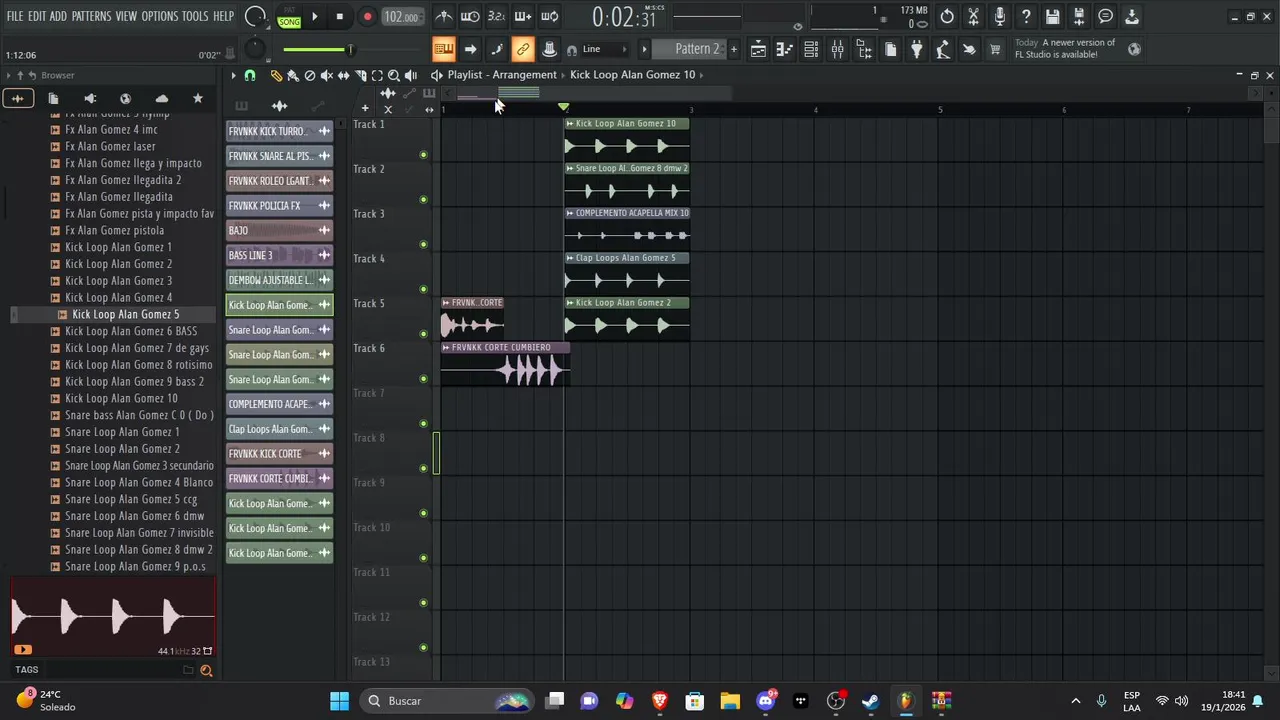
Task: Open FRVNKK CORTE CUMBIERO clip menu arrow
Action: [446, 348]
